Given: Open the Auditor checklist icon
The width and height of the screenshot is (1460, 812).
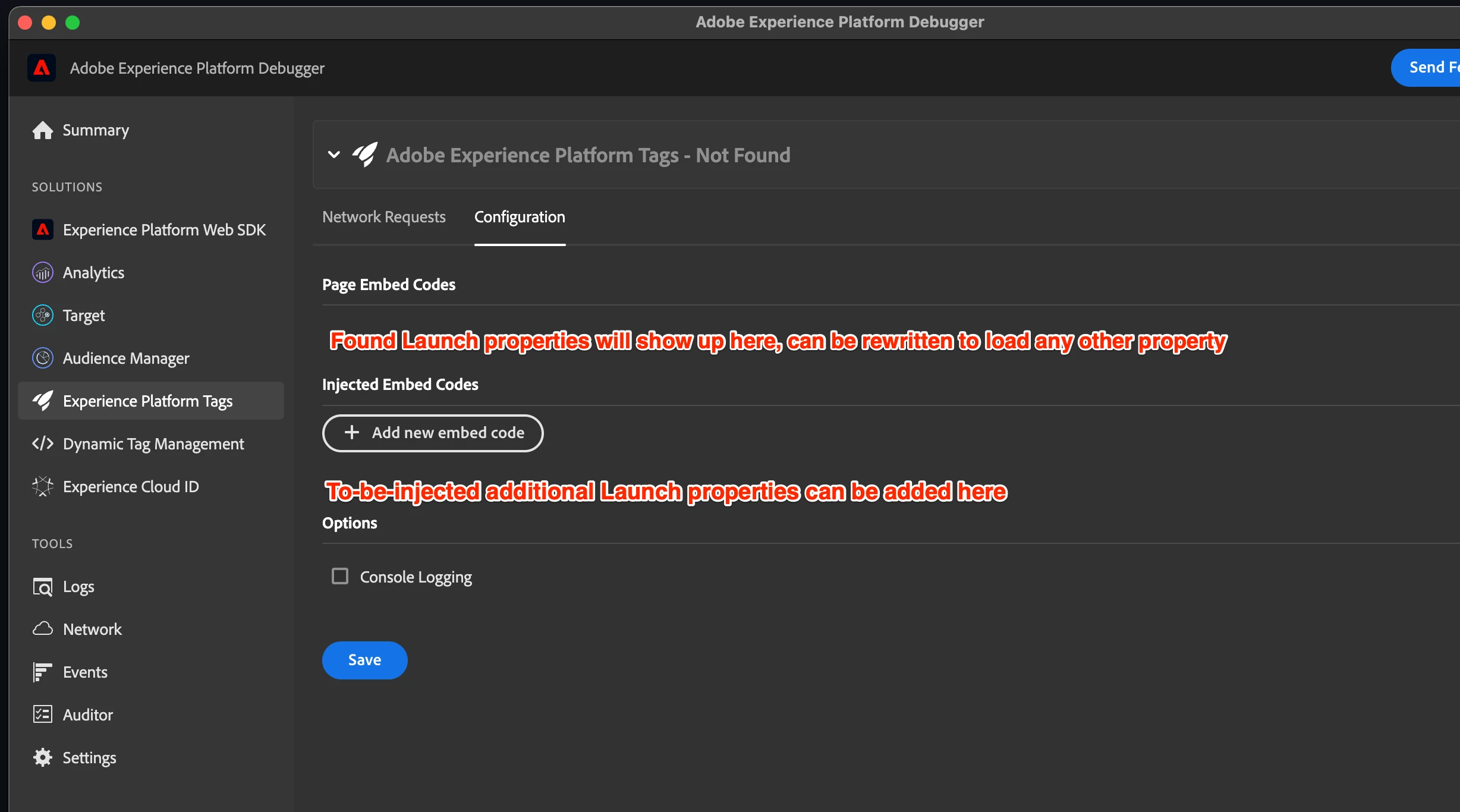Looking at the screenshot, I should point(42,715).
